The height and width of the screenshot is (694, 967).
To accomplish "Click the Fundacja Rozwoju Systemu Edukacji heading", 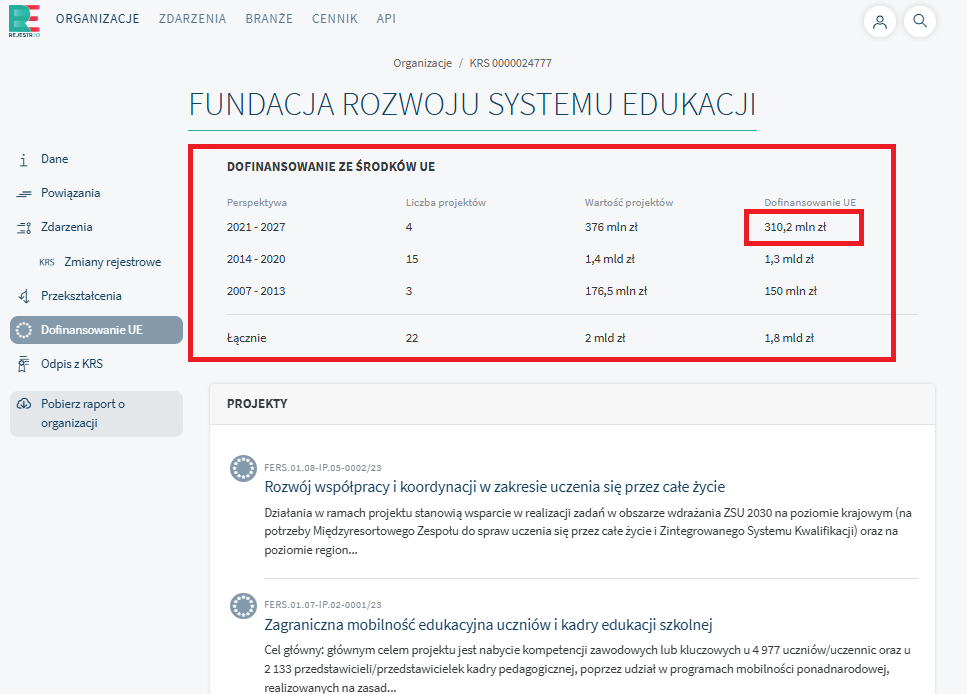I will pos(472,104).
